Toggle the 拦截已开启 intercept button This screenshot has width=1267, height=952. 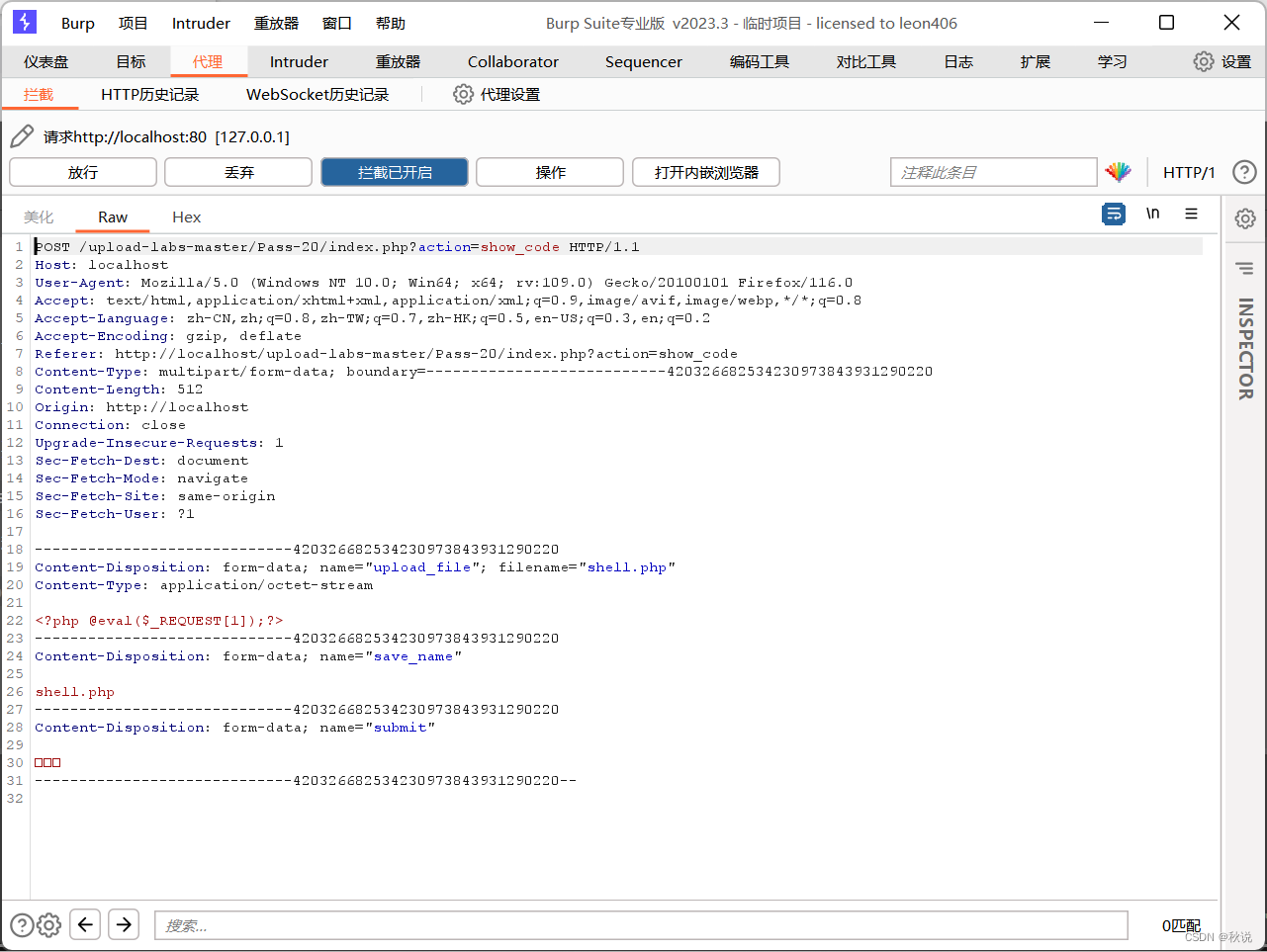coord(395,172)
